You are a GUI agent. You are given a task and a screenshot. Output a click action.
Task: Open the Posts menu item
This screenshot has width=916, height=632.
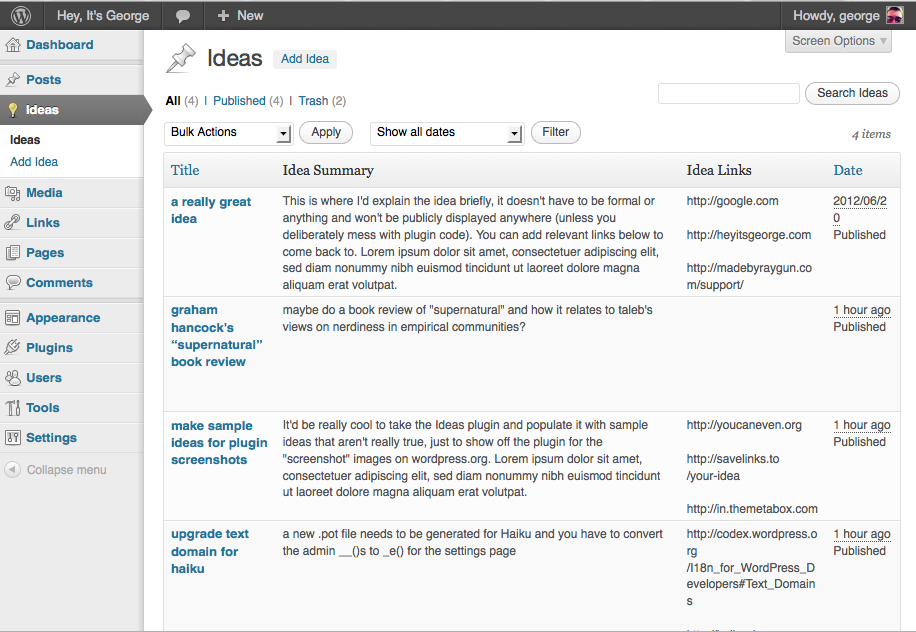click(x=44, y=79)
